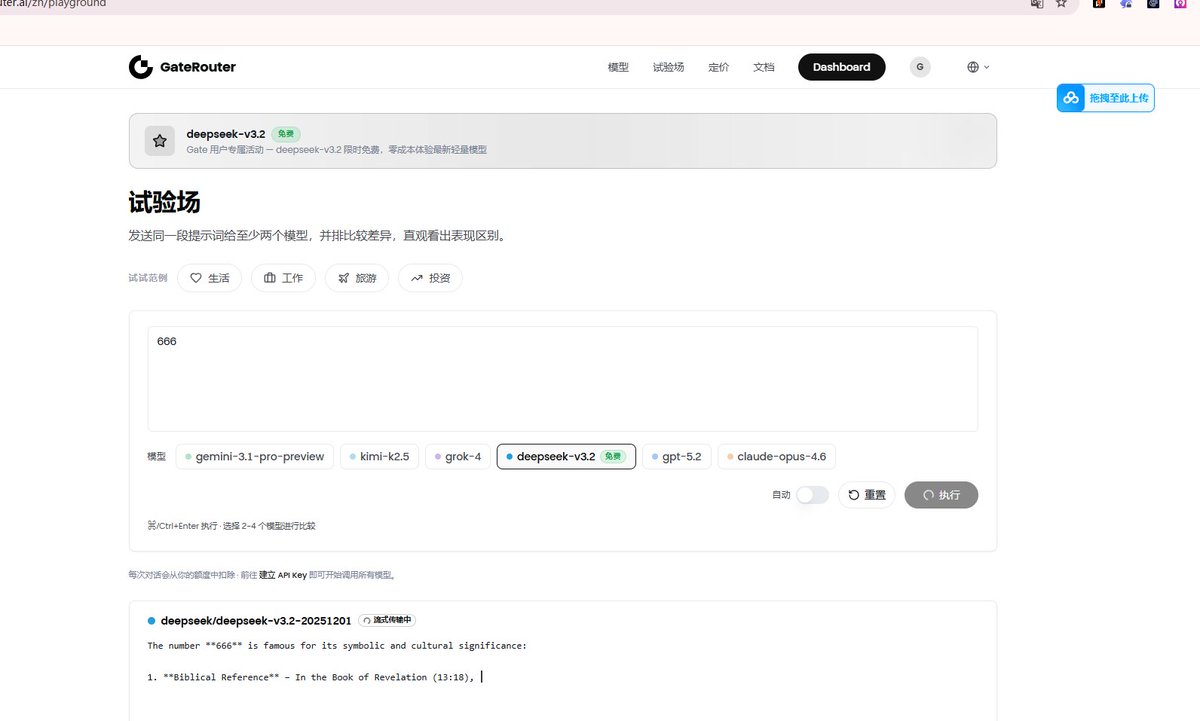
Task: Click the heart icon on 生活 chip
Action: (196, 278)
